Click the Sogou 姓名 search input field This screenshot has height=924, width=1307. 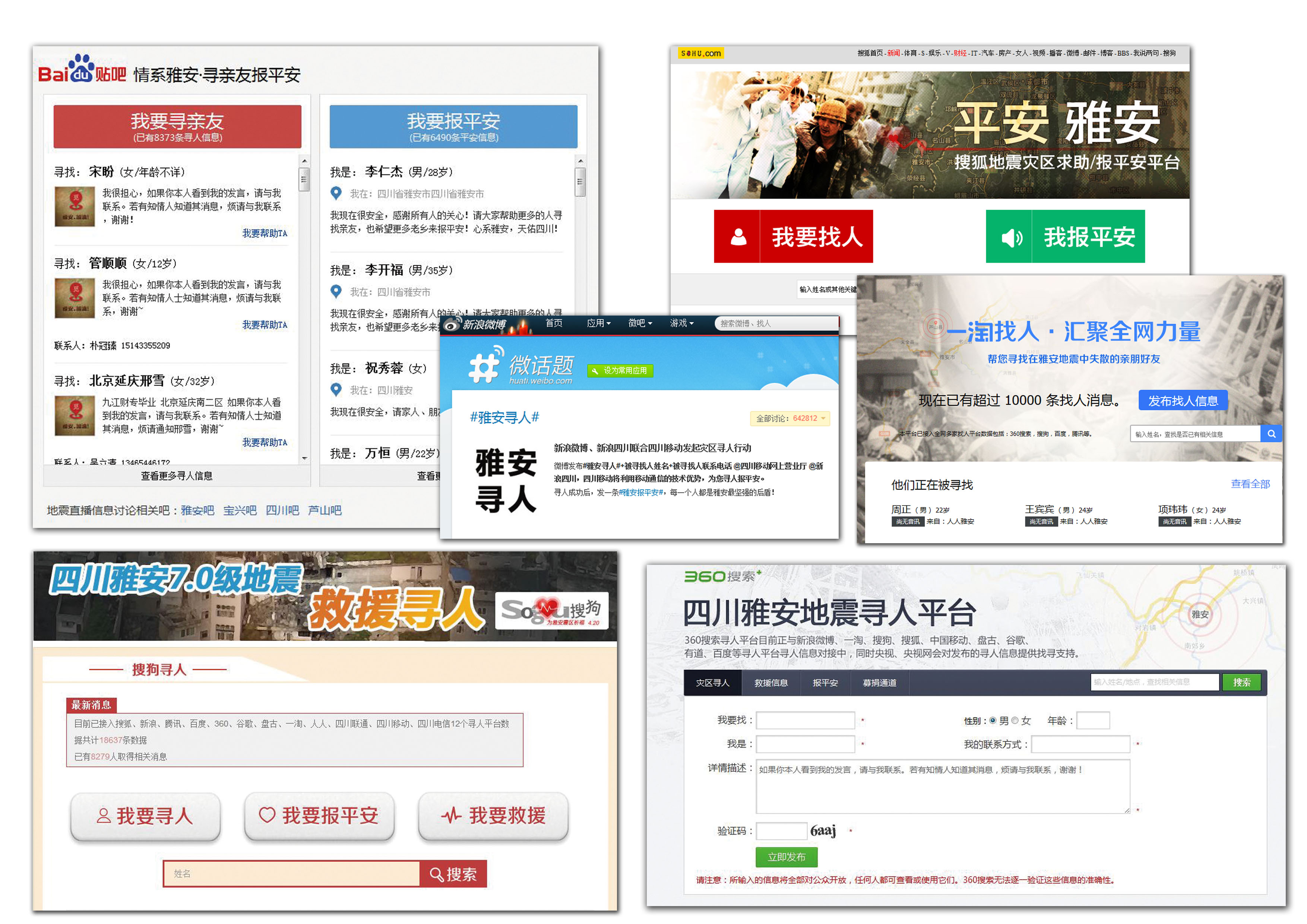pyautogui.click(x=291, y=873)
